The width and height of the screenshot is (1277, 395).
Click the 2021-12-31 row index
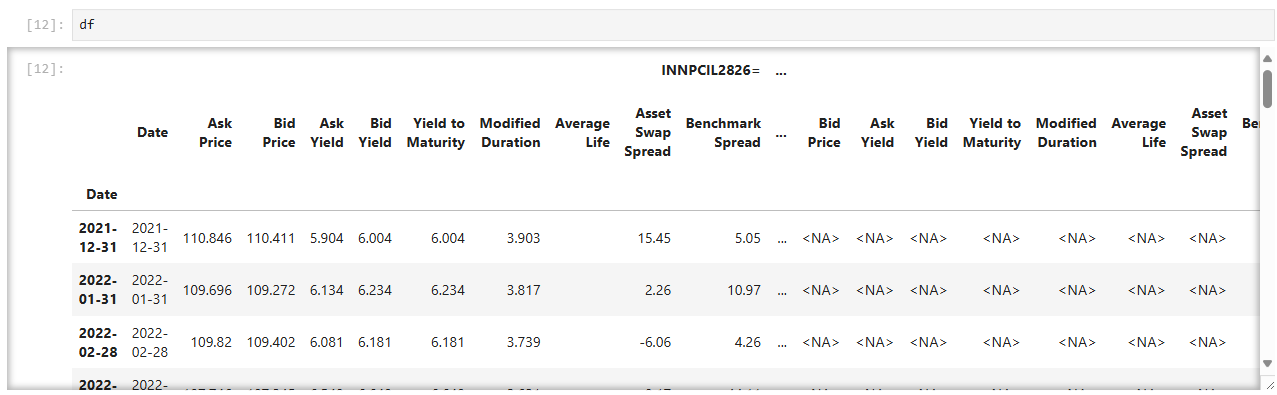[x=98, y=238]
